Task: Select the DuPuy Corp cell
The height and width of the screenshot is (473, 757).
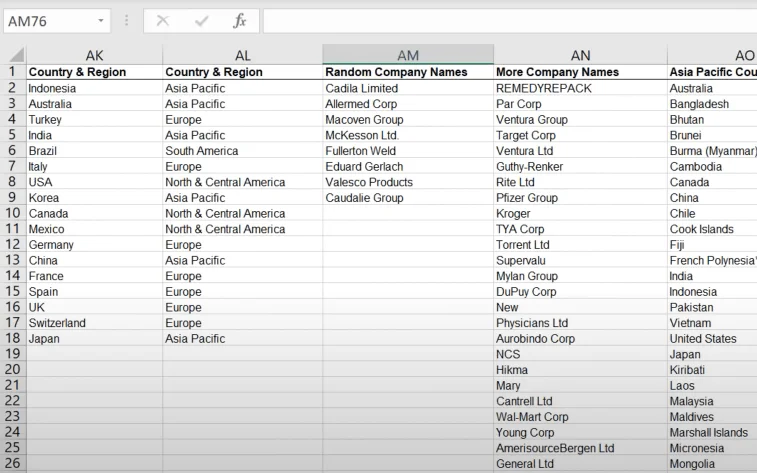Action: [580, 292]
